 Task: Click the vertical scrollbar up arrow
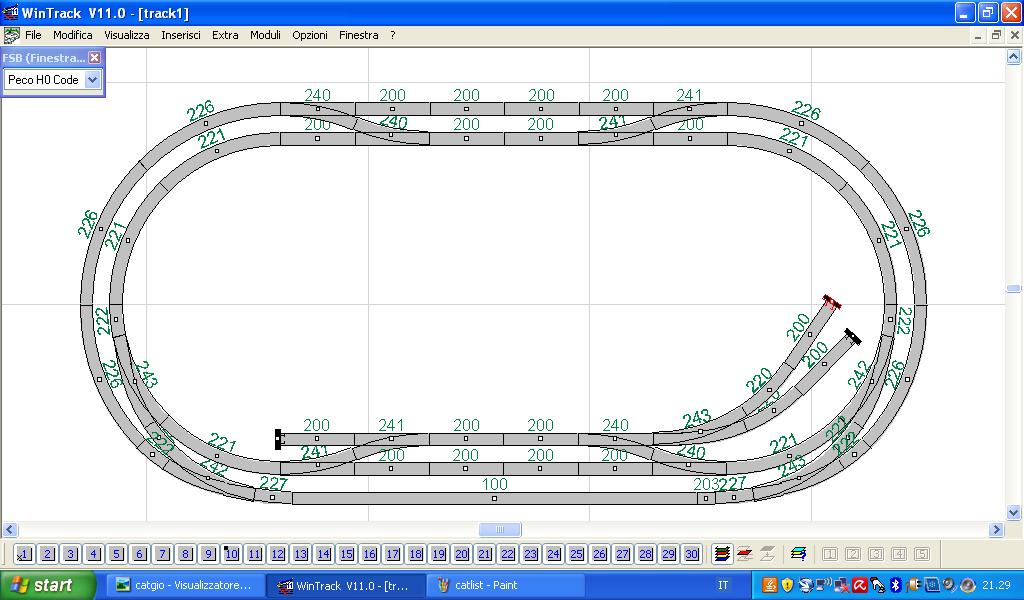coord(1014,57)
